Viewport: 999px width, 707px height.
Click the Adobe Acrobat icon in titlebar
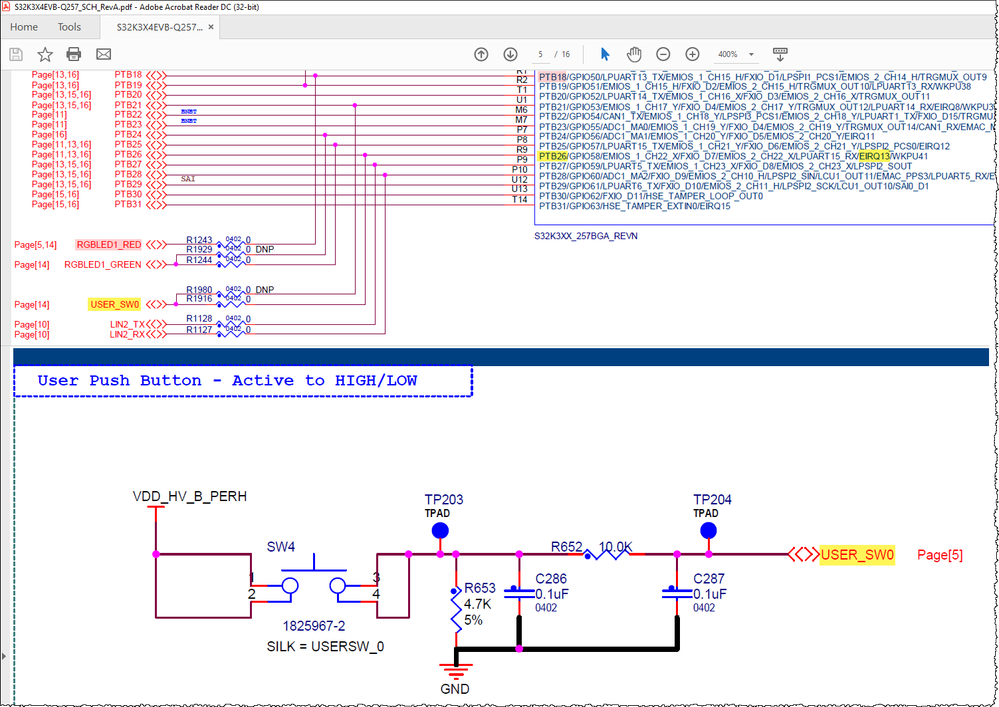tap(8, 7)
